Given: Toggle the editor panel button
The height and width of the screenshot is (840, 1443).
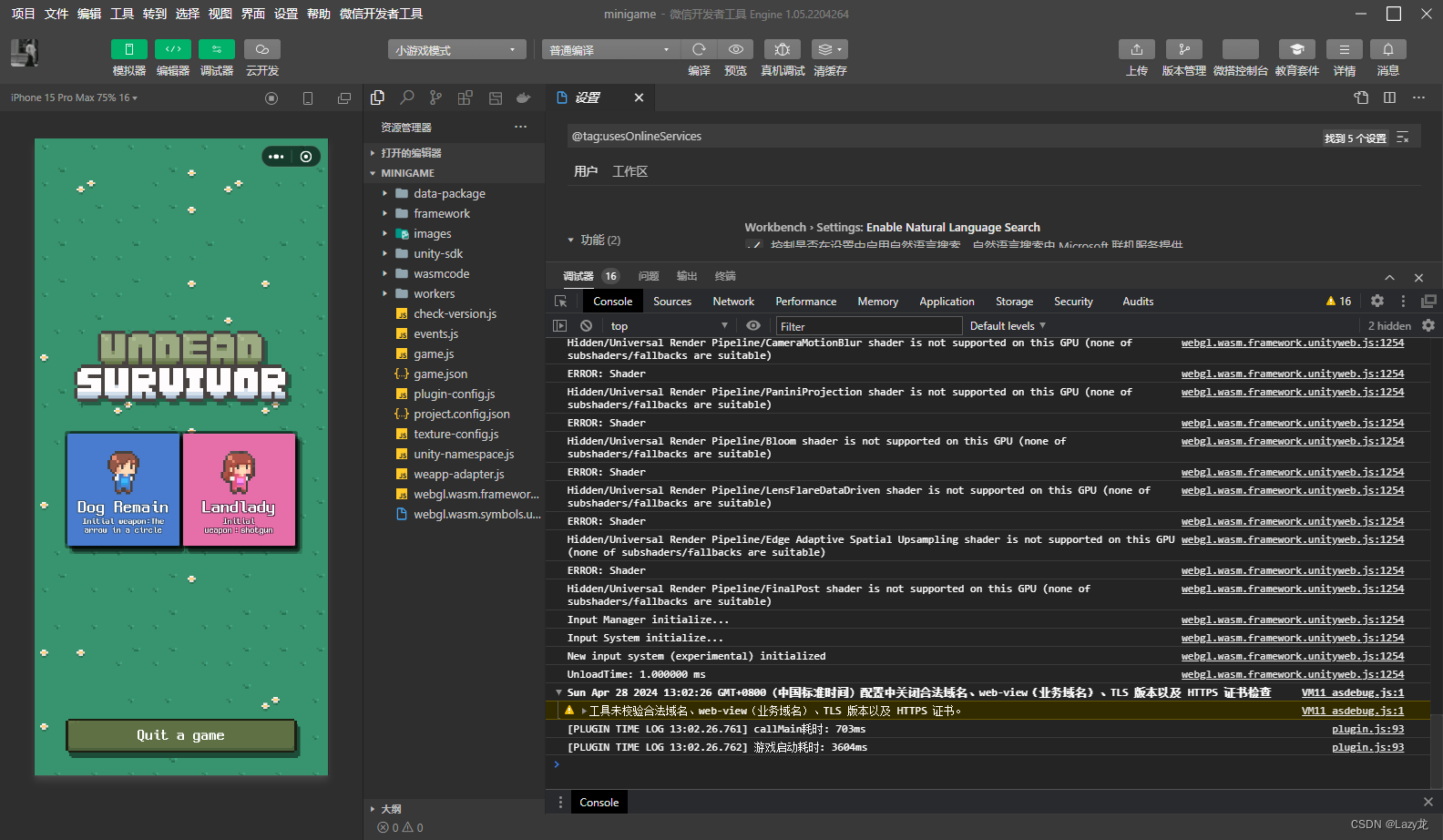Looking at the screenshot, I should (x=173, y=49).
